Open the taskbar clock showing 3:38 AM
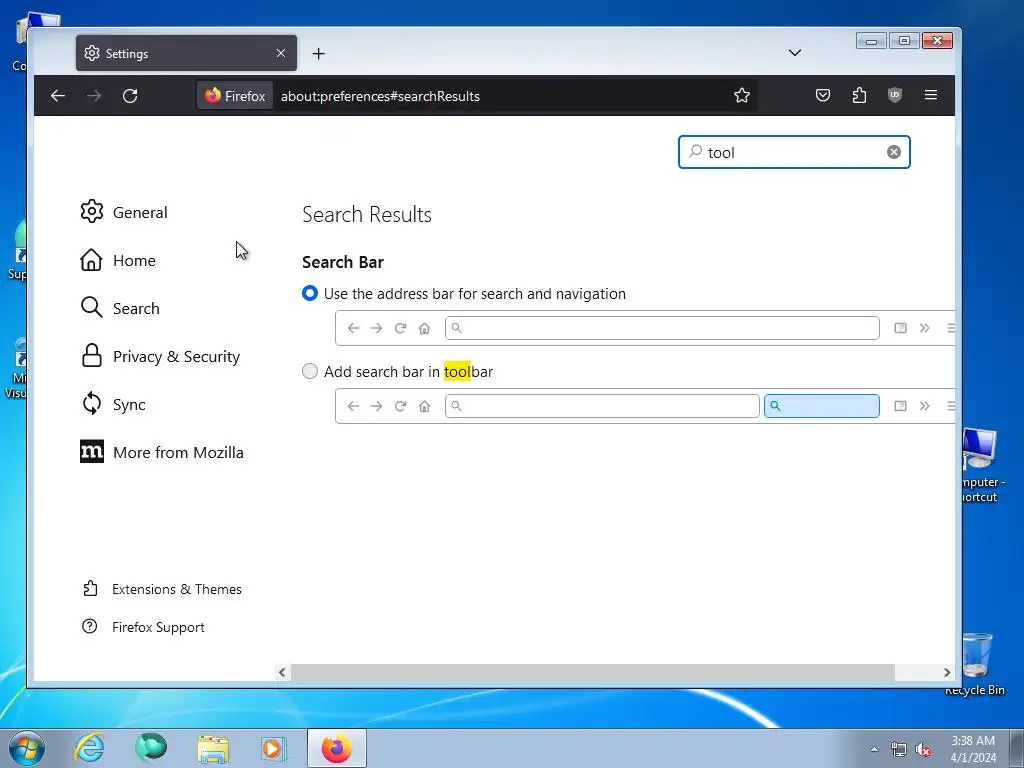The image size is (1024, 768). pyautogui.click(x=973, y=749)
